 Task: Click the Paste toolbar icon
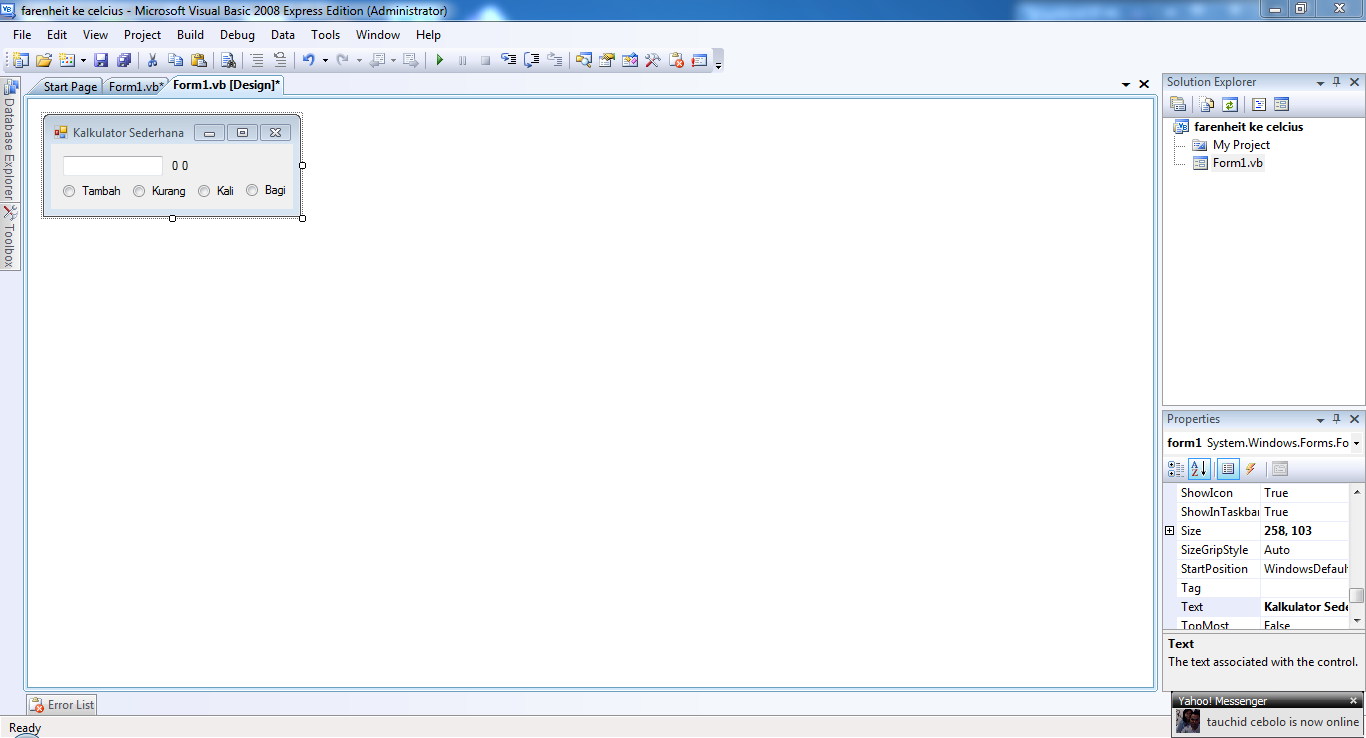(x=199, y=60)
